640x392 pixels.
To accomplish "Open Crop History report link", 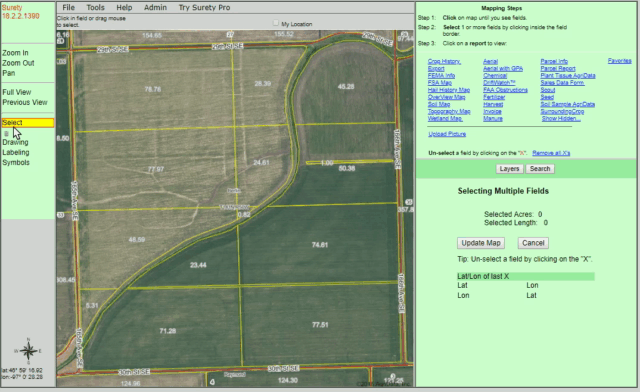I will click(444, 61).
